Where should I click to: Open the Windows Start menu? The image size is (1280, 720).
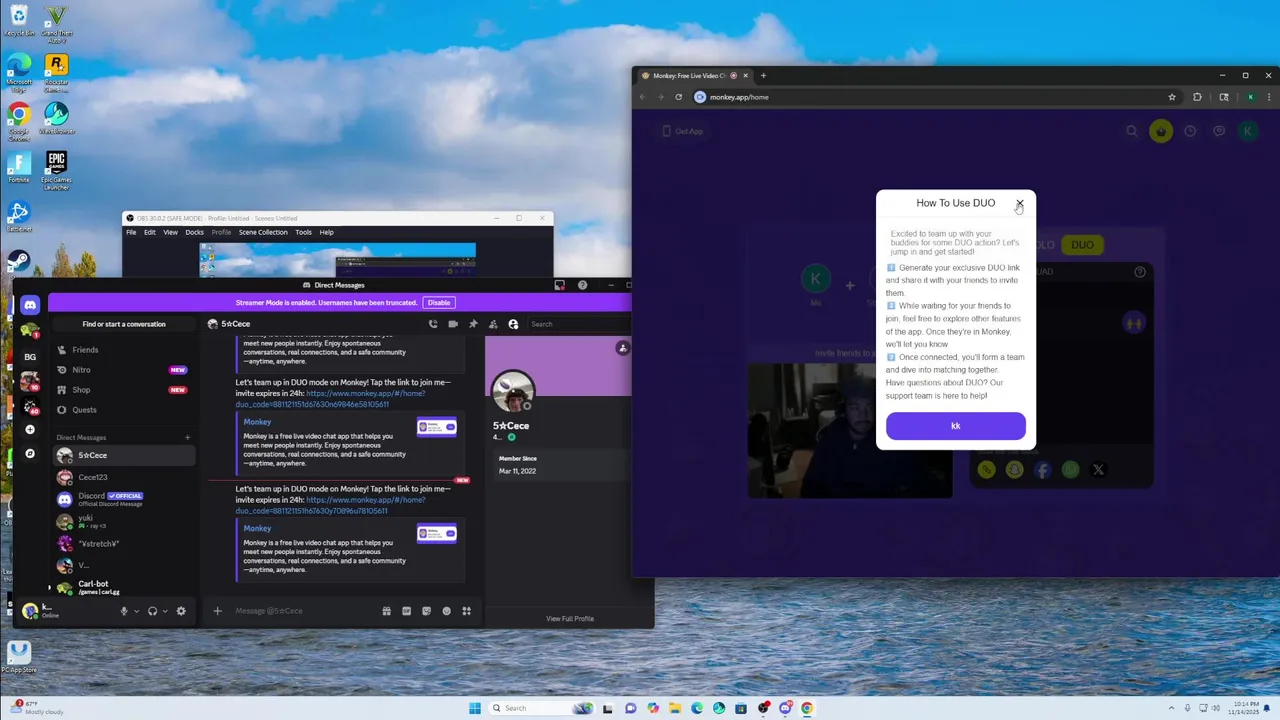pos(475,708)
